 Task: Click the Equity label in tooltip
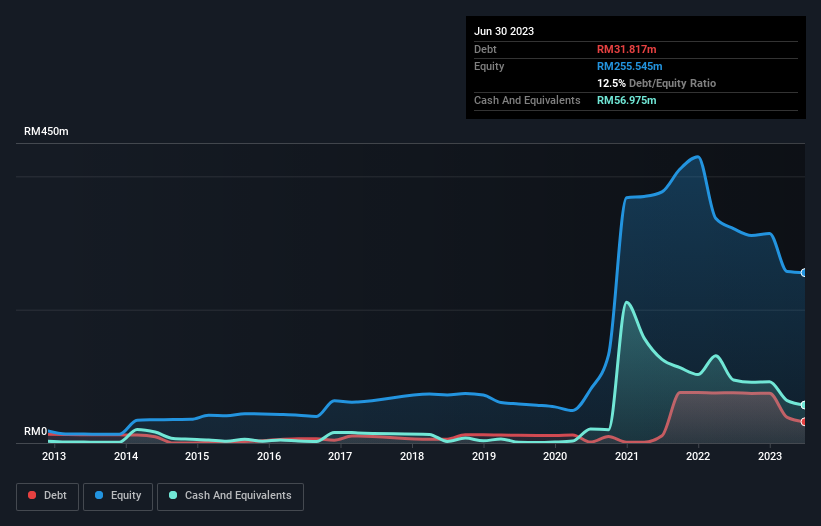[489, 66]
